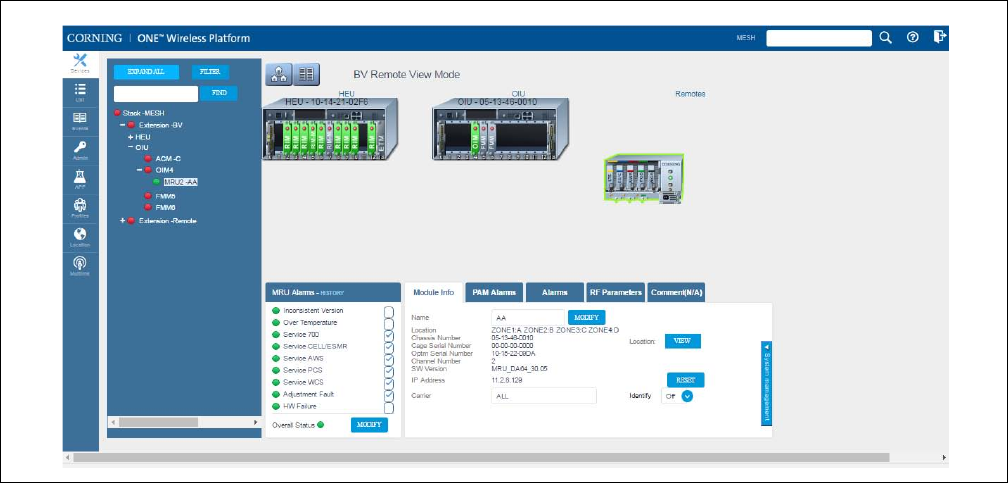The width and height of the screenshot is (1008, 483).
Task: Click red status dot beside Stack -MESH
Action: (117, 113)
